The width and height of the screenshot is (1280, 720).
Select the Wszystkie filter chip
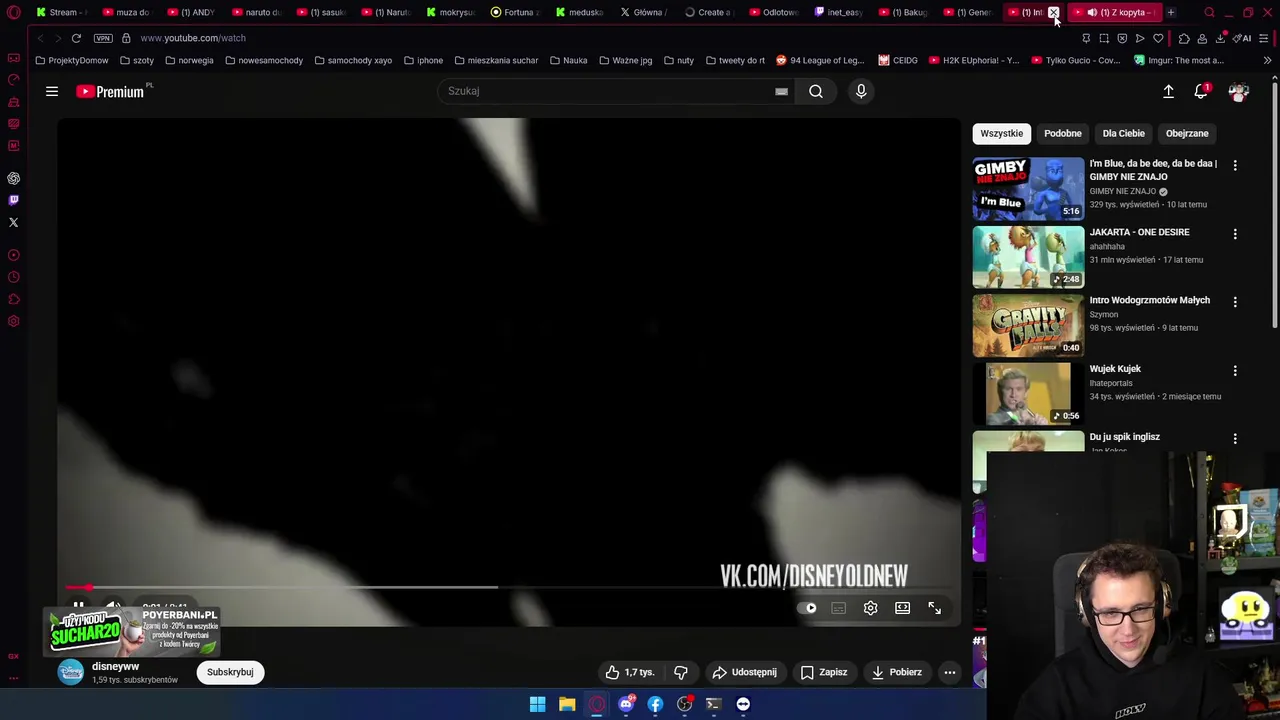coord(1001,133)
